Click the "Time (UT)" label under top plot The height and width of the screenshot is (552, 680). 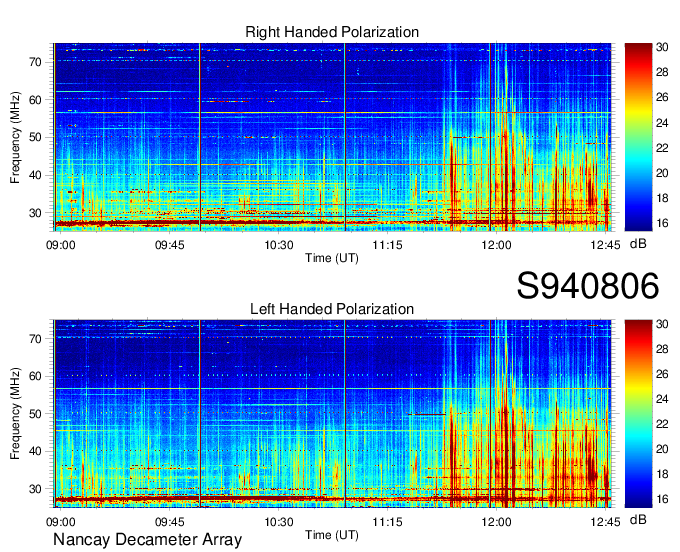tap(332, 258)
